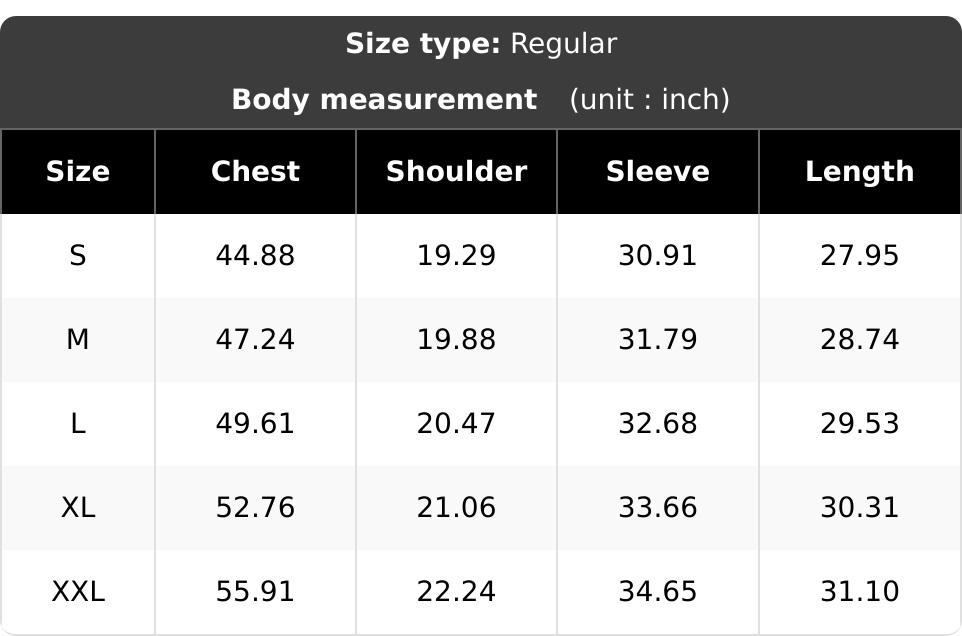
Task: Click length value 30.31
Action: (x=860, y=508)
